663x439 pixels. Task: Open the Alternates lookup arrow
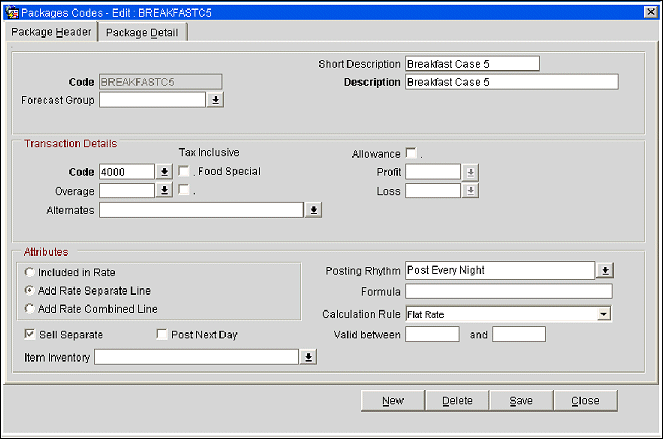click(312, 210)
